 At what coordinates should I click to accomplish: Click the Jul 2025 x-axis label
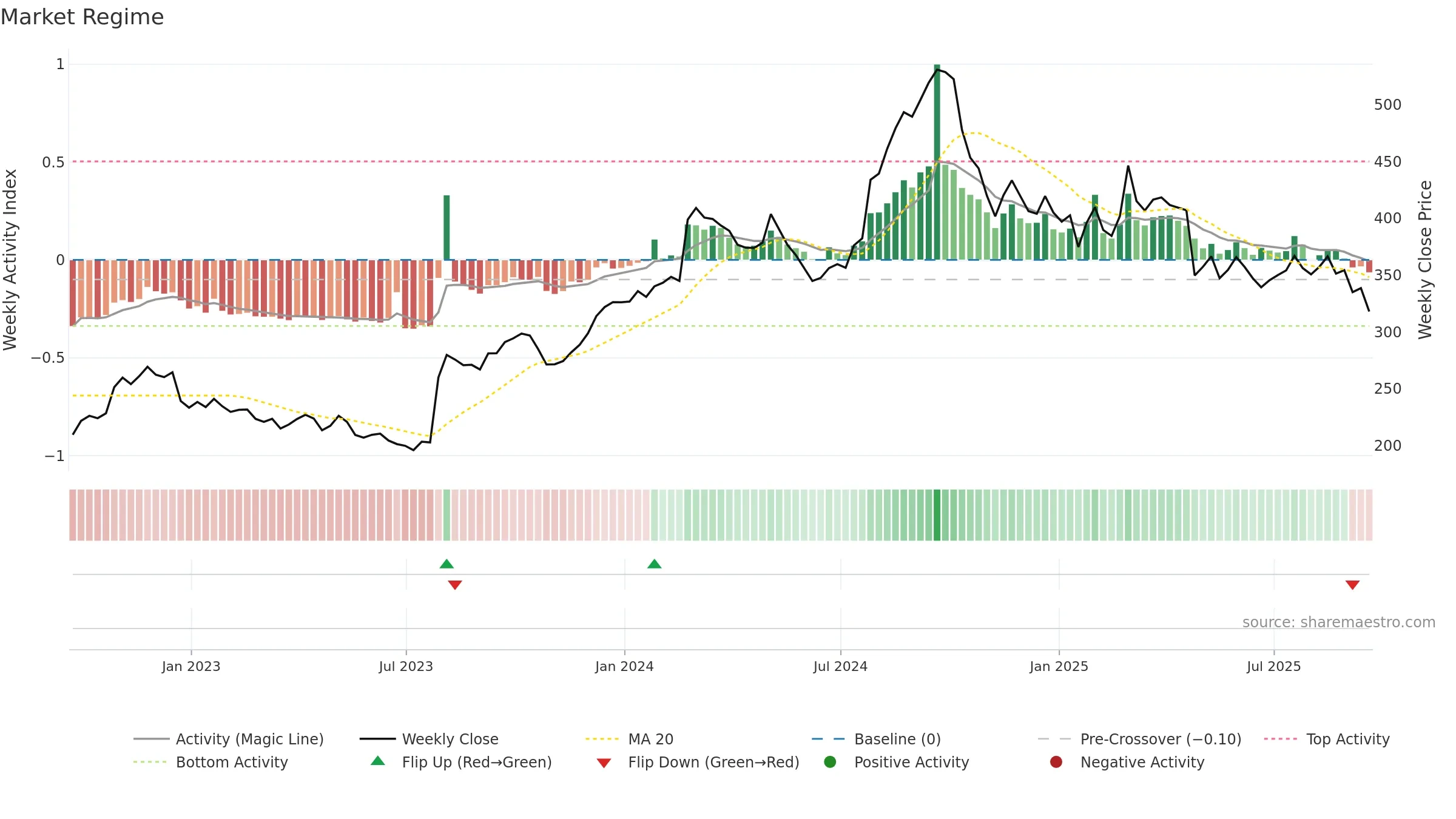click(x=1273, y=666)
